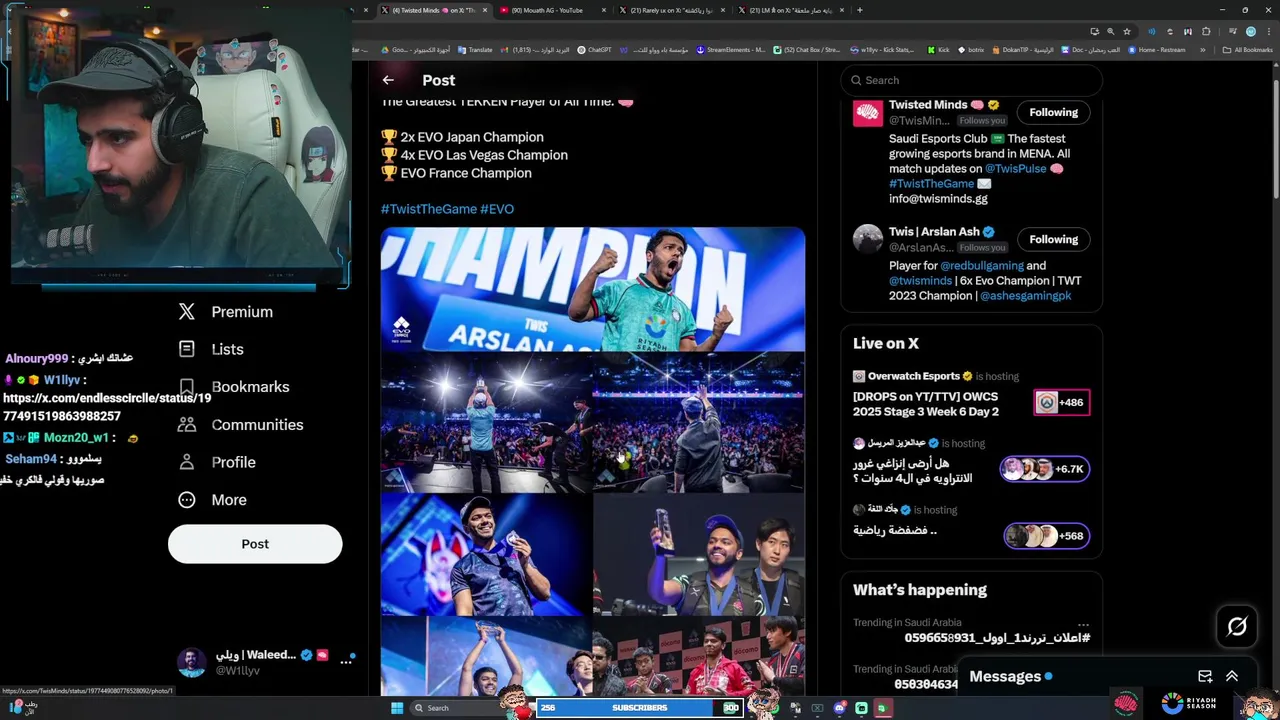Open account options dots beside Waleed
Image resolution: width=1280 pixels, height=720 pixels.
(x=346, y=661)
